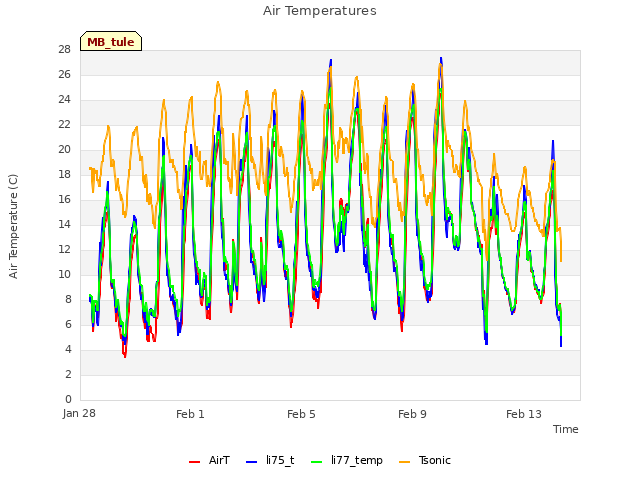Click the Time axis label

point(566,429)
